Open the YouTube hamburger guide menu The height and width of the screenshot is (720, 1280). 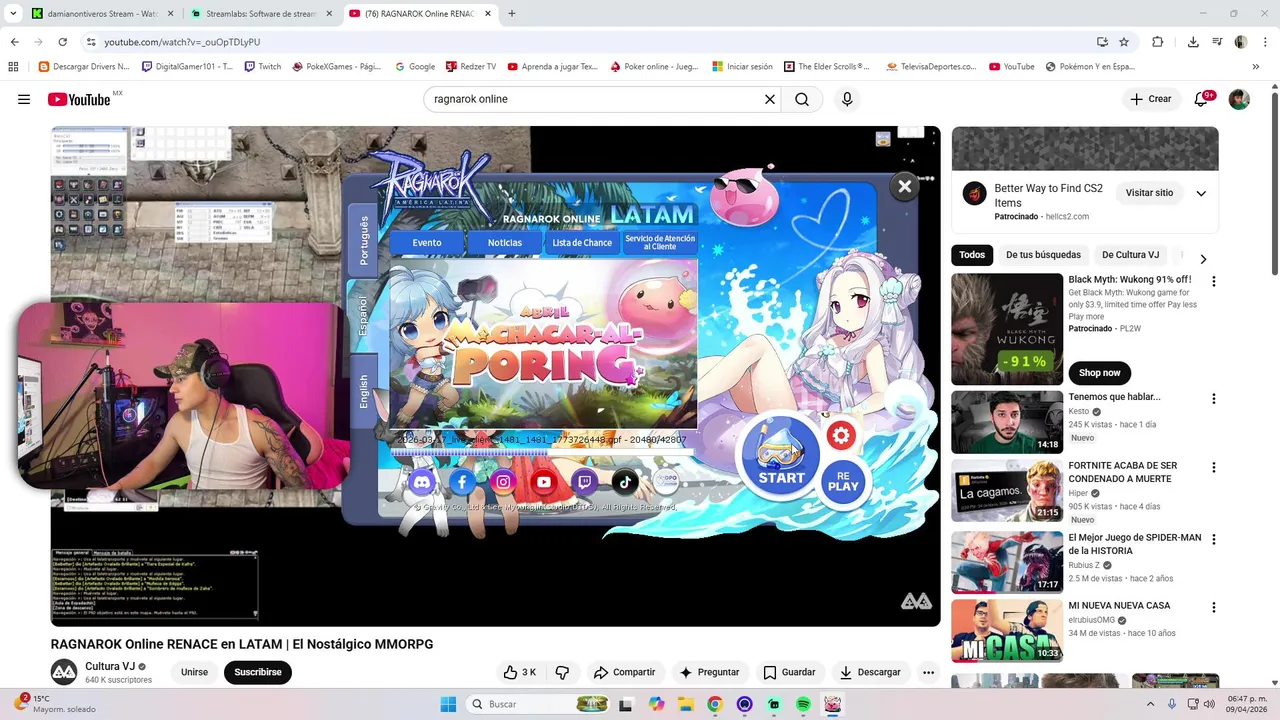tap(24, 99)
